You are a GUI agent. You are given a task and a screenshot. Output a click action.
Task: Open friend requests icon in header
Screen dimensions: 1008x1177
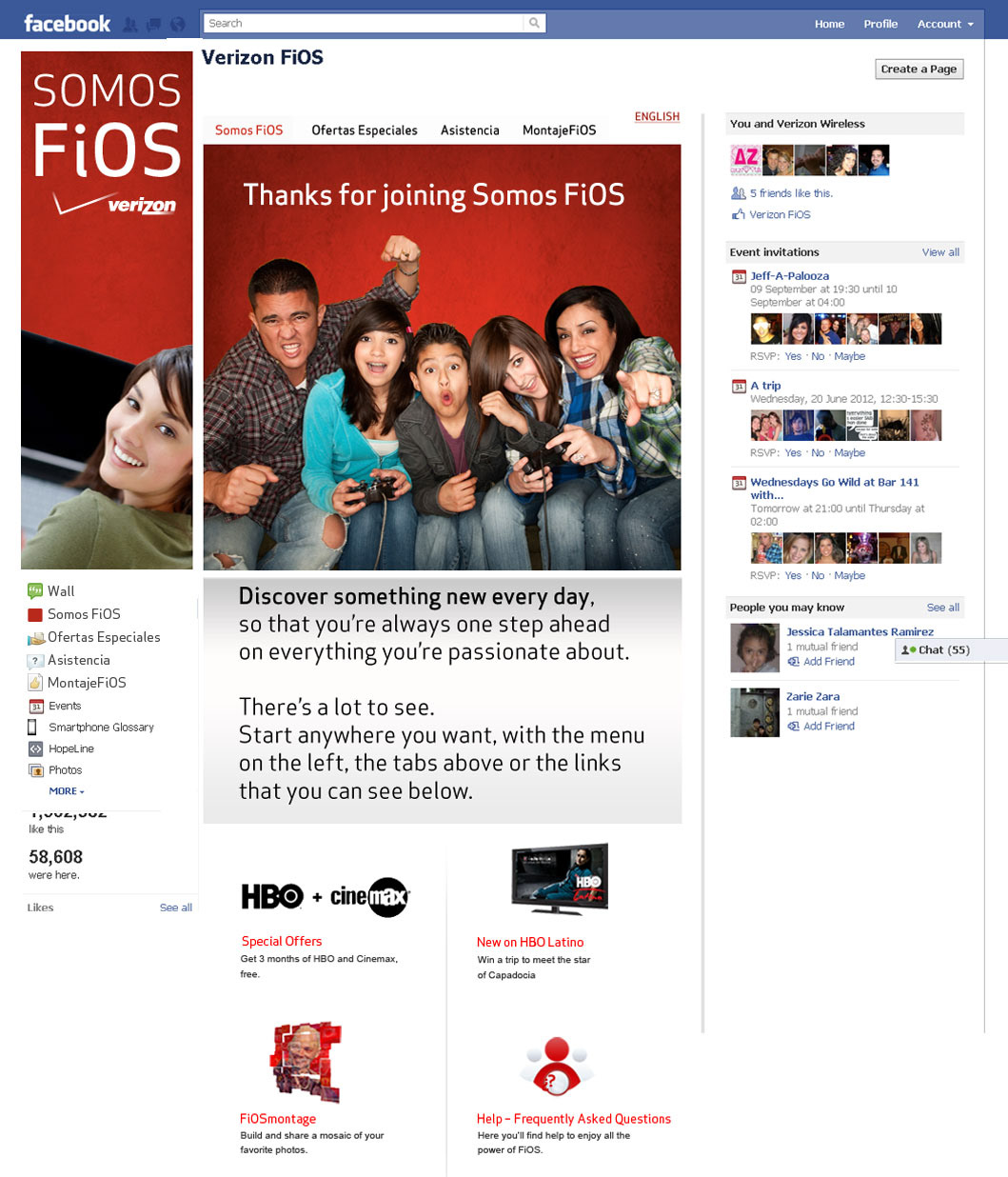pos(131,25)
